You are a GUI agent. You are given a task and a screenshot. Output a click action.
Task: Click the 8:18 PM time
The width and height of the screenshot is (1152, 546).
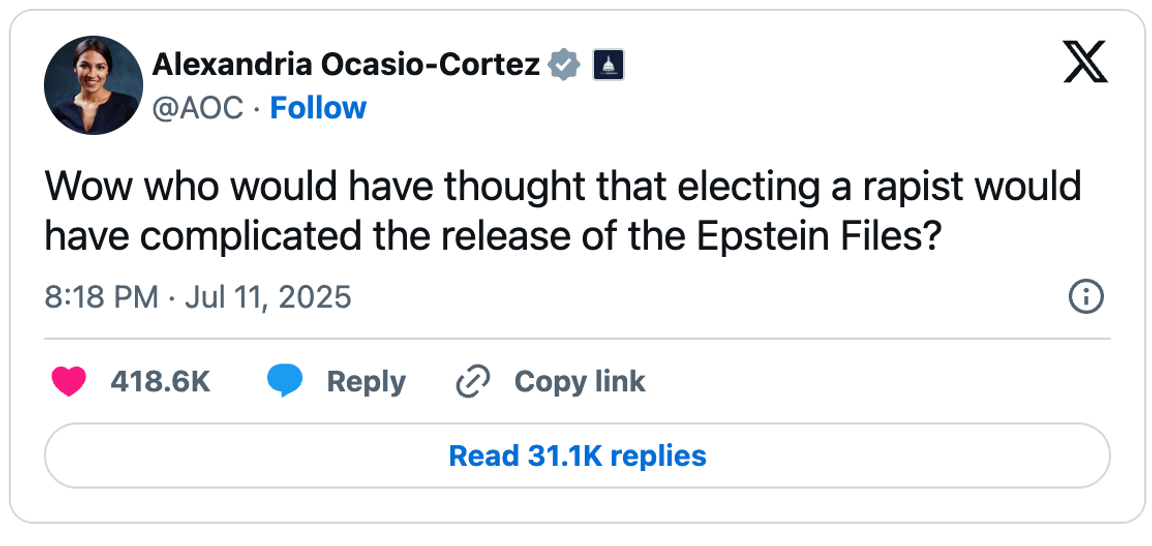(x=101, y=297)
